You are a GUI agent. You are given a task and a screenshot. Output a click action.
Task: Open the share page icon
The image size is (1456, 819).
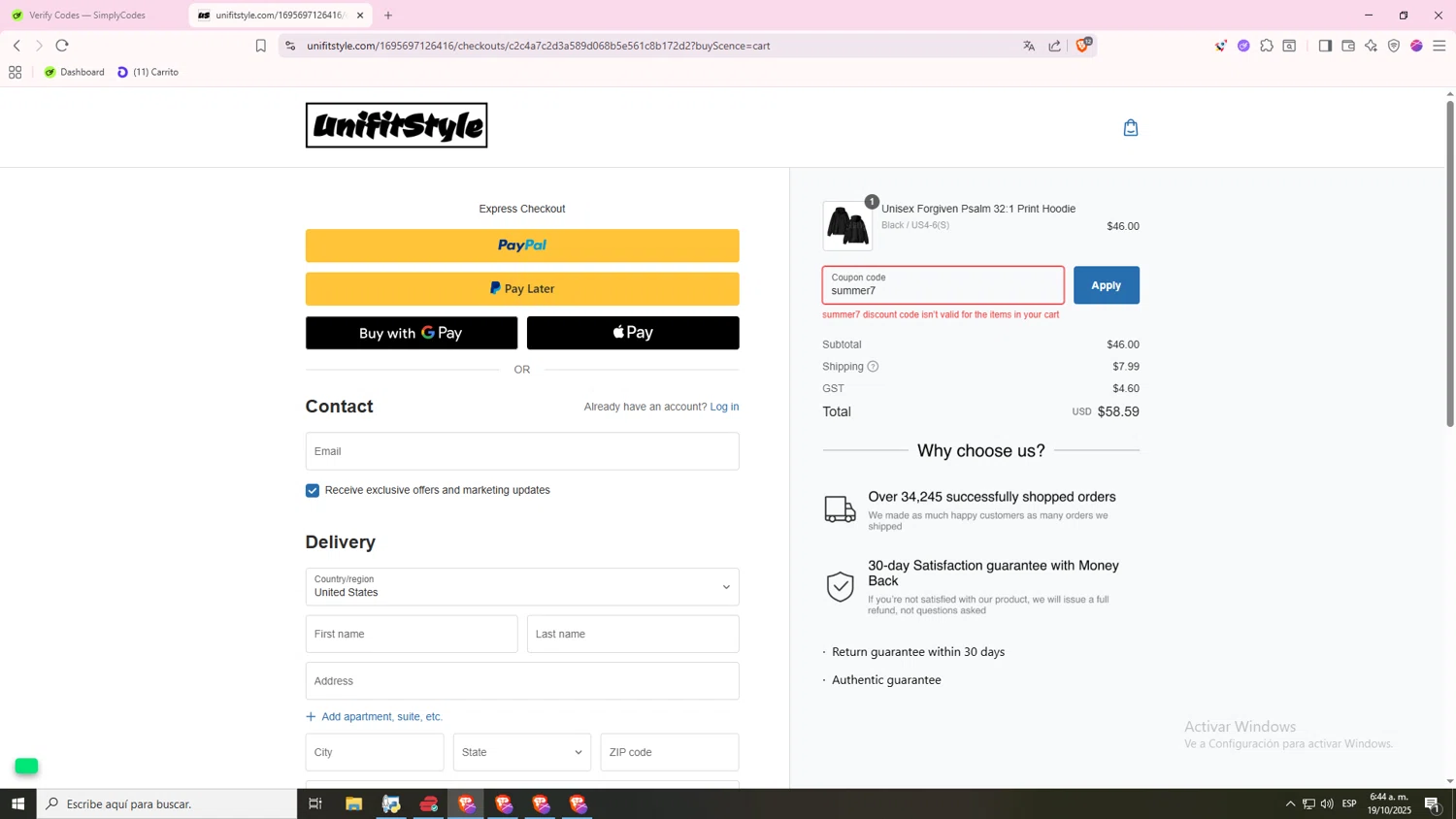point(1055,46)
